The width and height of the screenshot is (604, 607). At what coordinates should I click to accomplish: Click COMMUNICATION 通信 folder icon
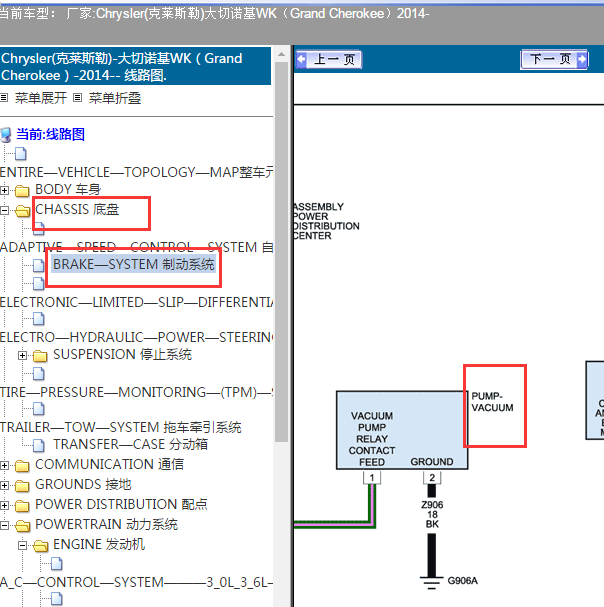point(22,465)
